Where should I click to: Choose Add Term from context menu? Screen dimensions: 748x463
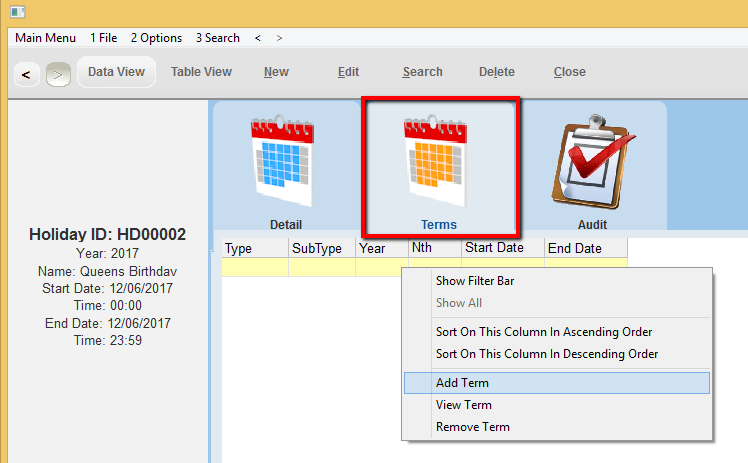pyautogui.click(x=462, y=383)
